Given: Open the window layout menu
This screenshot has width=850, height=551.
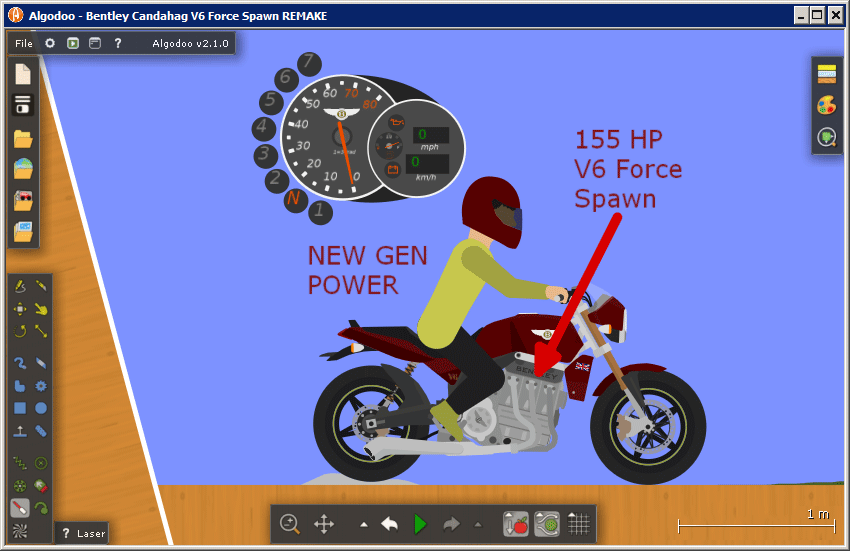Looking at the screenshot, I should click(x=95, y=43).
